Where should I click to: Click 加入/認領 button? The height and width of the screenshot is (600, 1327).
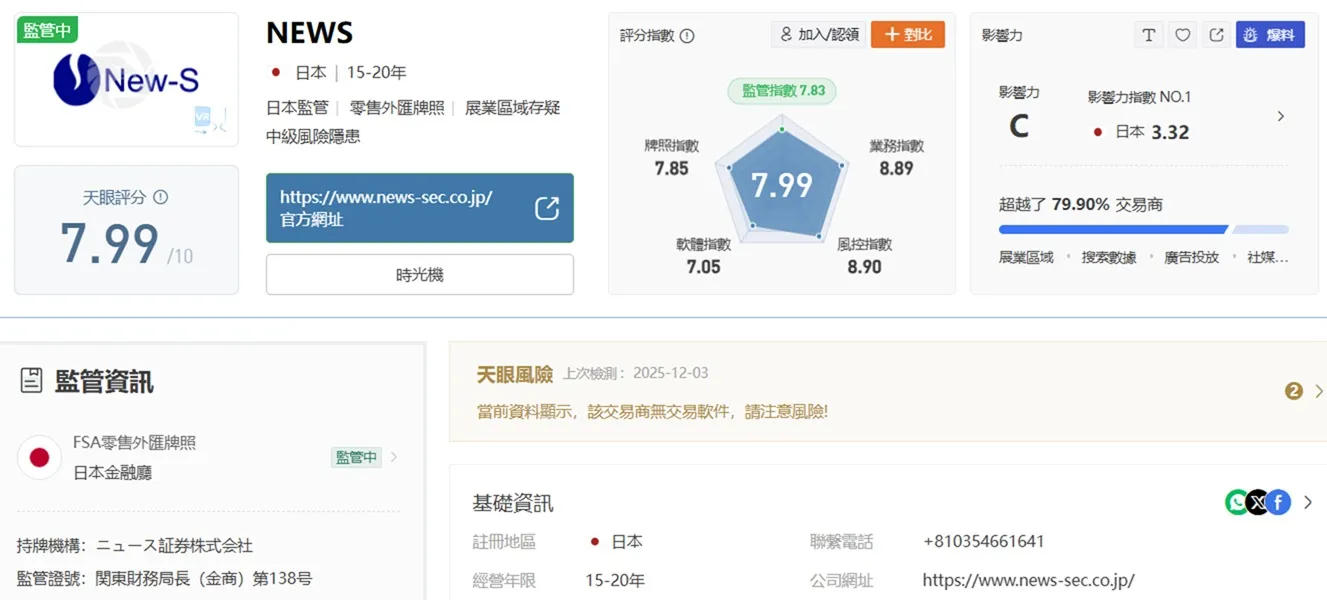click(818, 35)
